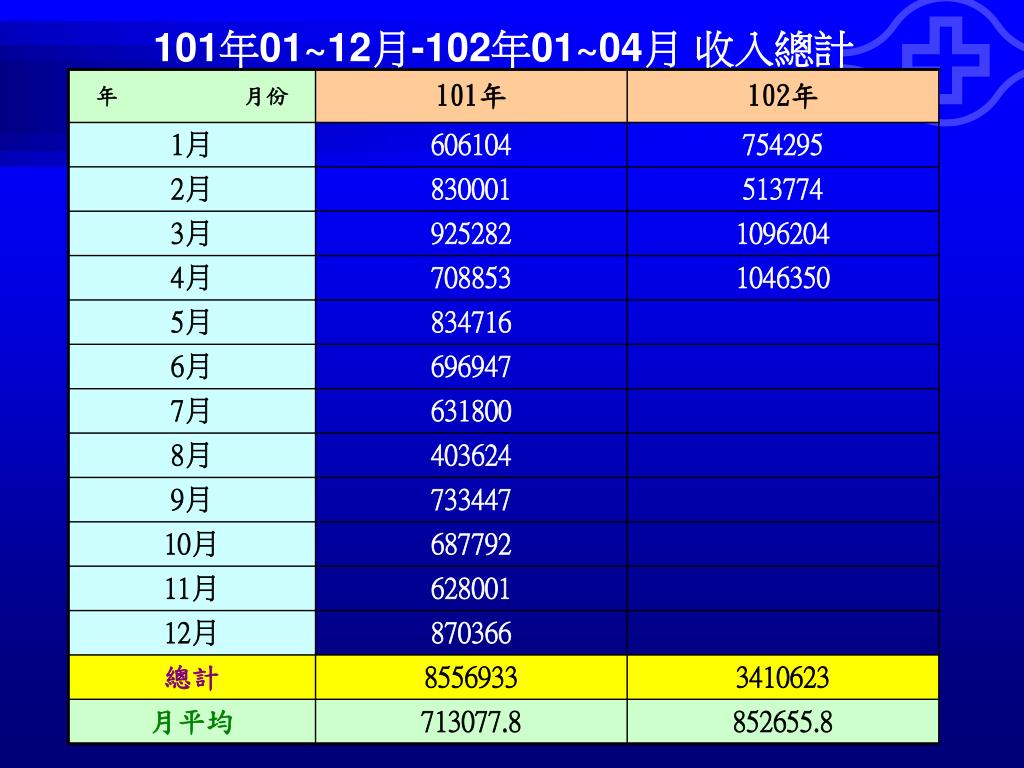
Task: Click the 8月 row label
Action: point(190,456)
